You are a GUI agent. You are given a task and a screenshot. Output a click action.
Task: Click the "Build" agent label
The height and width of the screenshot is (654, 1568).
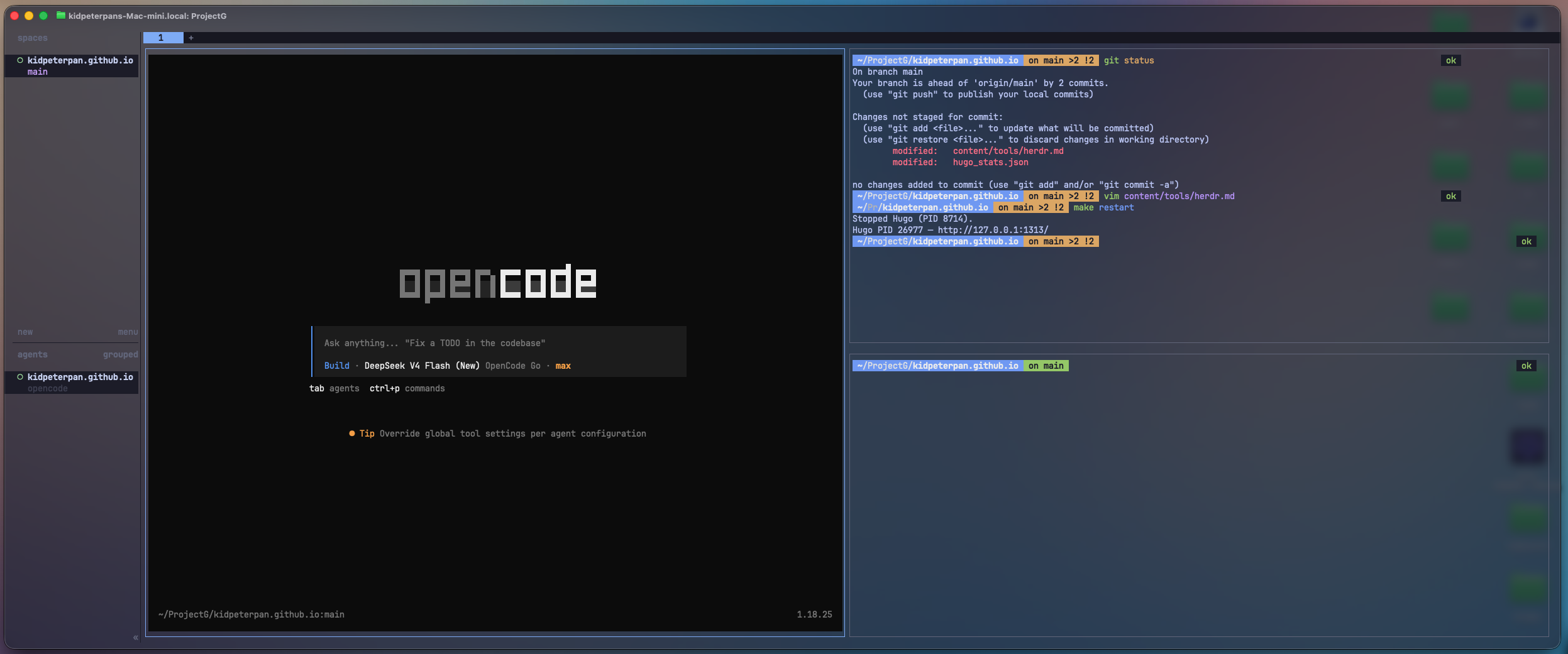tap(337, 366)
